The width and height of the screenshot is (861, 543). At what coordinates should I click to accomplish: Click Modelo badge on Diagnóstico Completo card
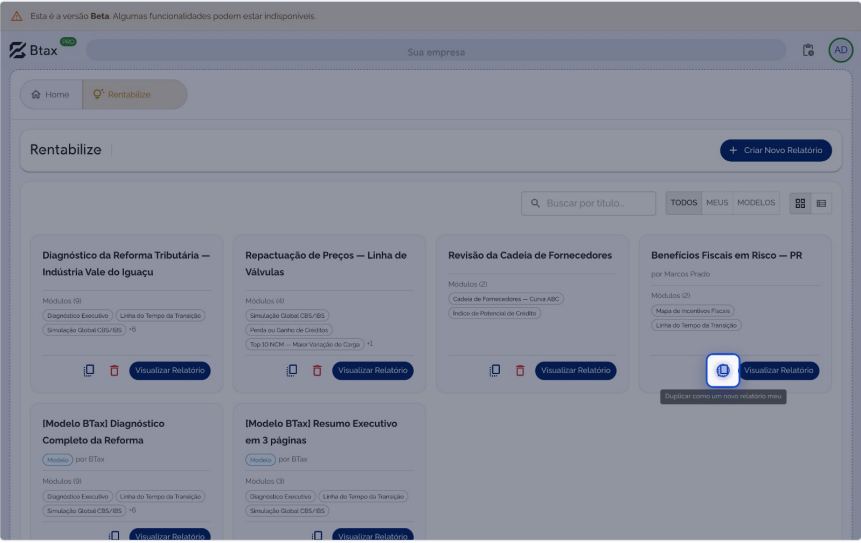pyautogui.click(x=58, y=460)
